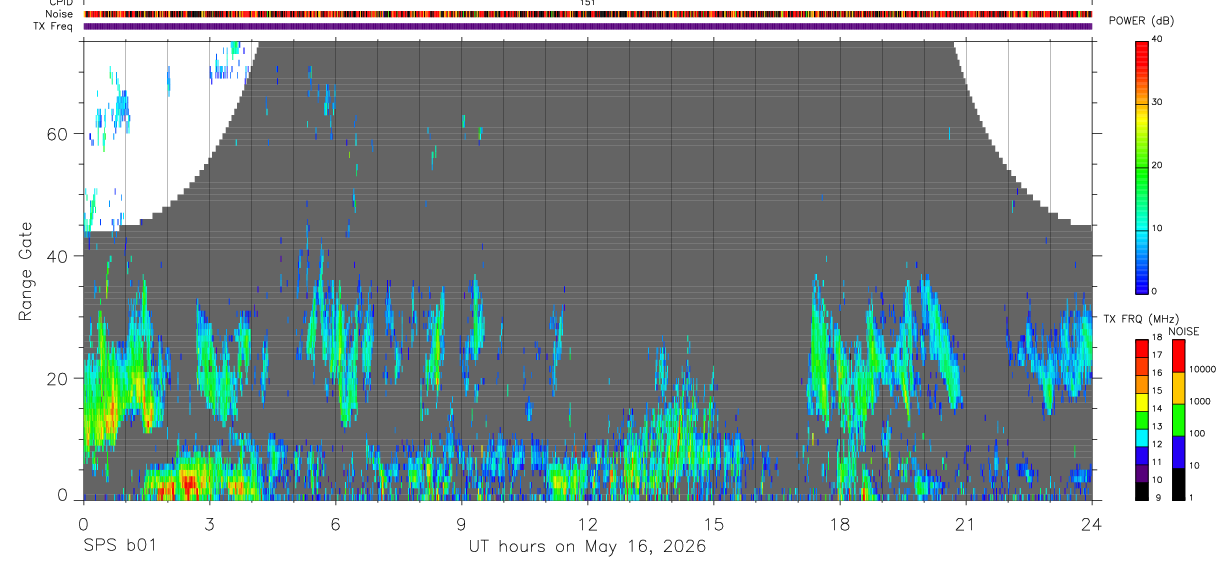Click the 24 UT hour tick label
The image size is (1228, 567).
pos(1092,523)
